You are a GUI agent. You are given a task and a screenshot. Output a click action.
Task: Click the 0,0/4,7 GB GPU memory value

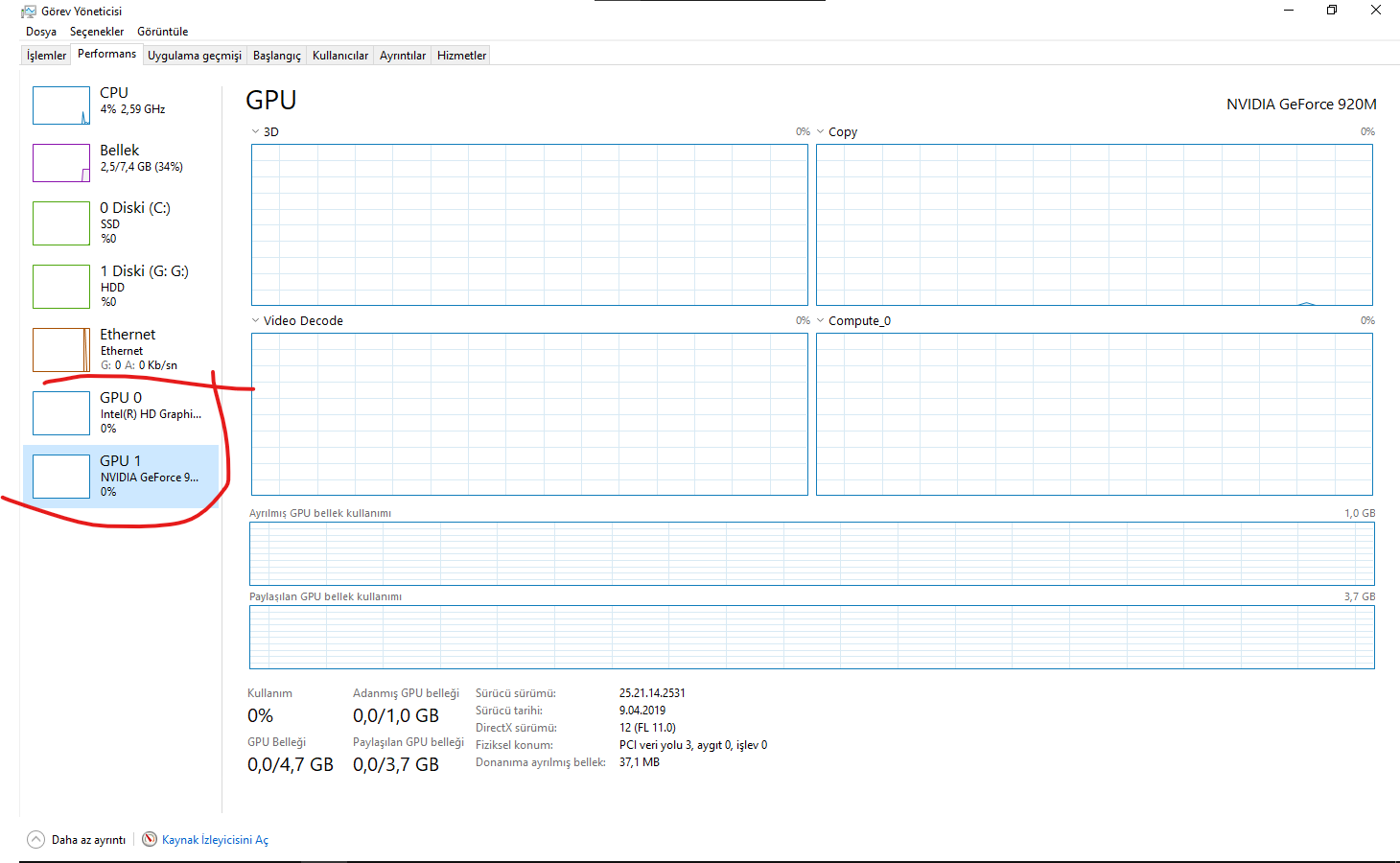click(291, 764)
